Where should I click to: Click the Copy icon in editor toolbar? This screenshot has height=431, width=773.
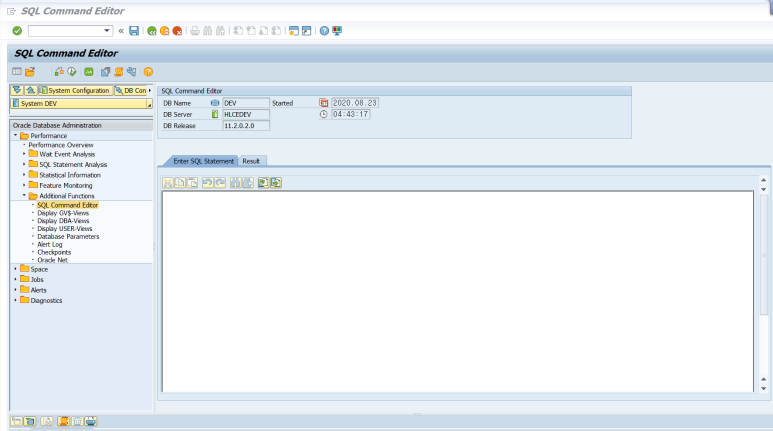[180, 183]
